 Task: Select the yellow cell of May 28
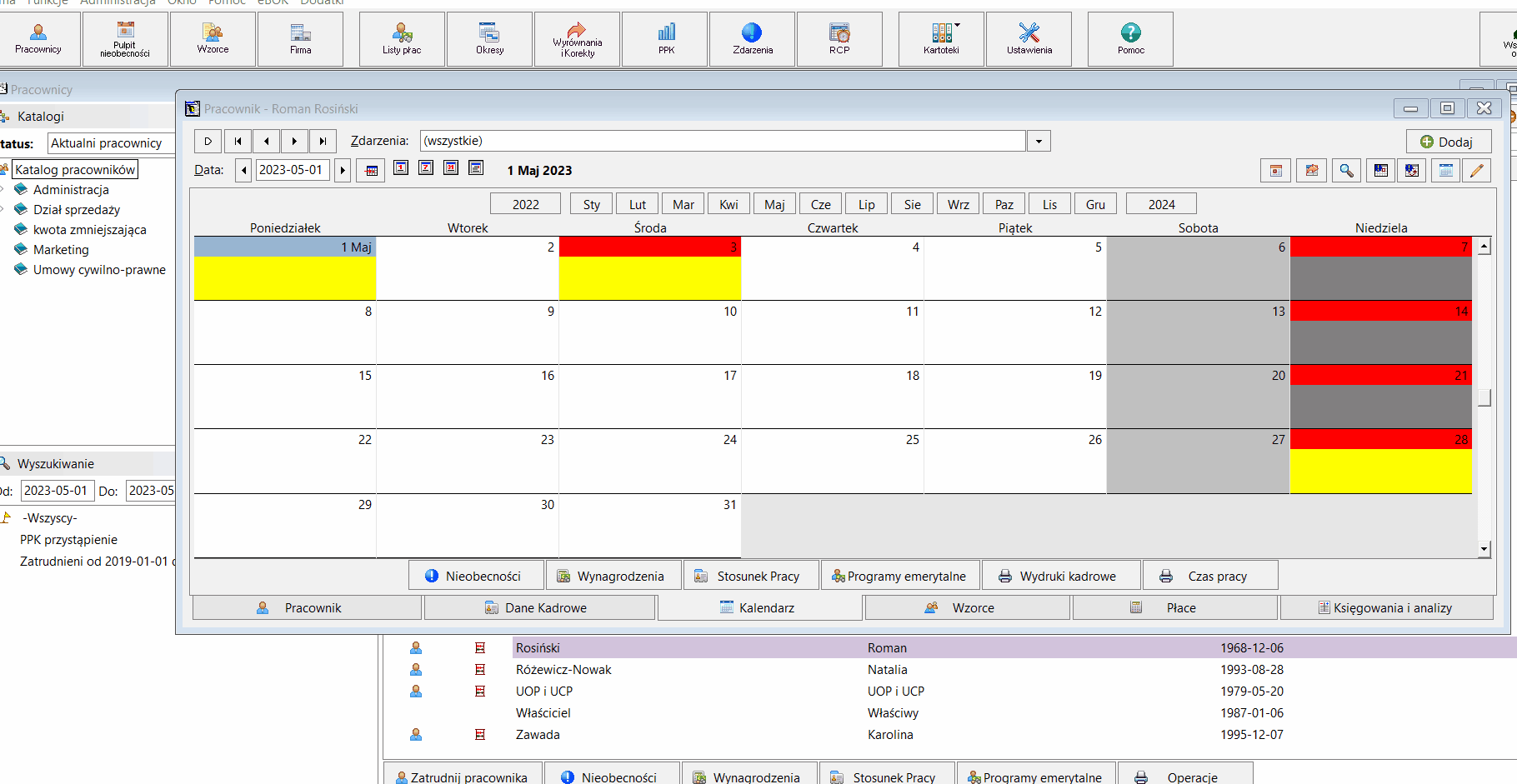pos(1380,471)
